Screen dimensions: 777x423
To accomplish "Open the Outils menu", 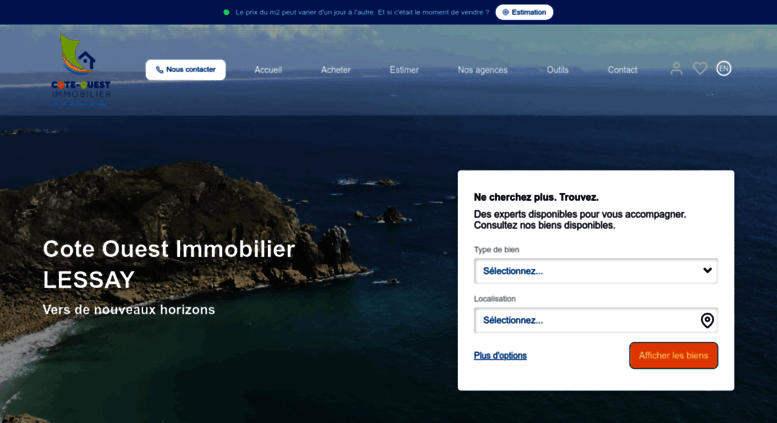I will pos(557,70).
